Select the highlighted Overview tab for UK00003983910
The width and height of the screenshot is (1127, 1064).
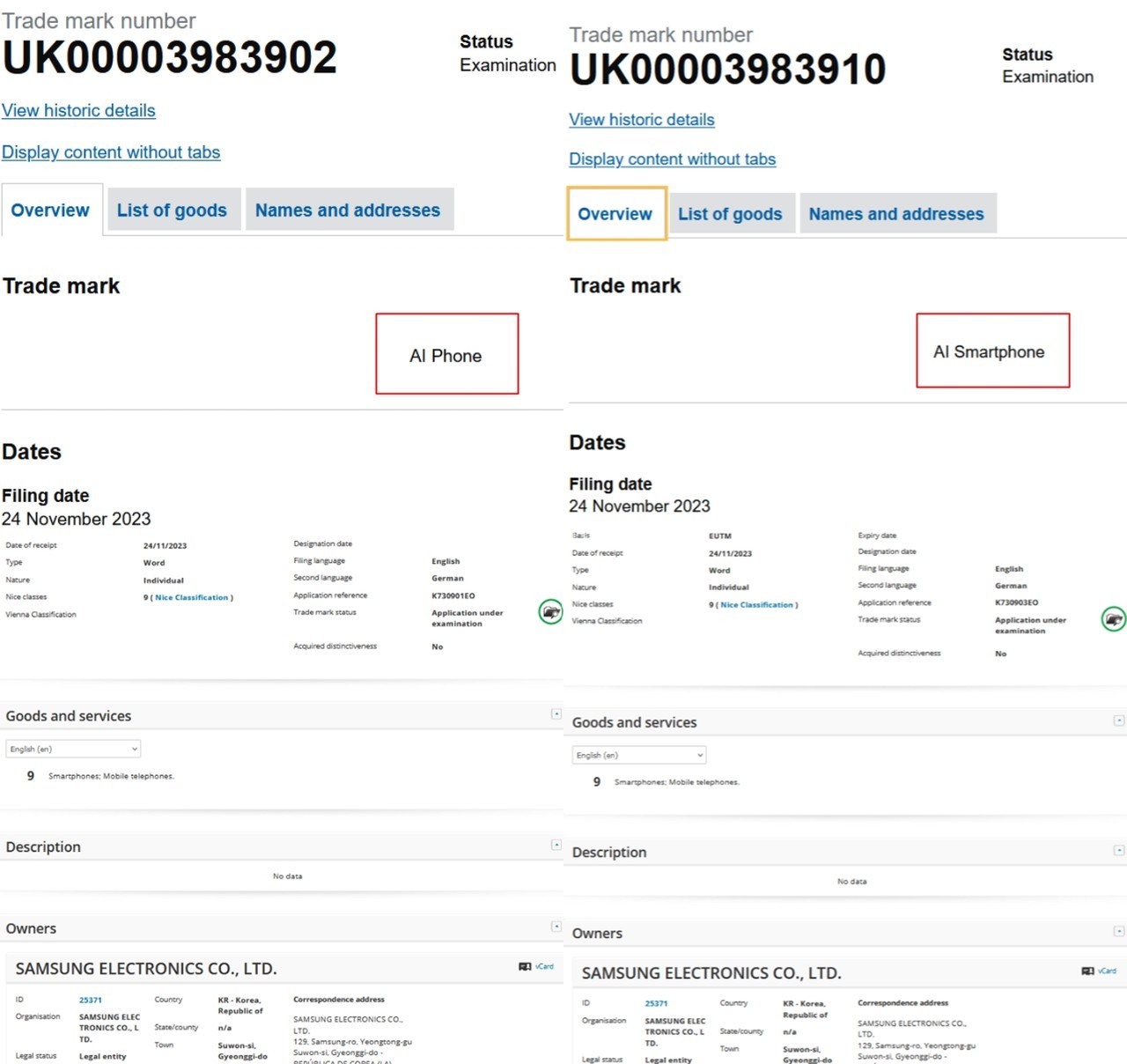tap(615, 214)
